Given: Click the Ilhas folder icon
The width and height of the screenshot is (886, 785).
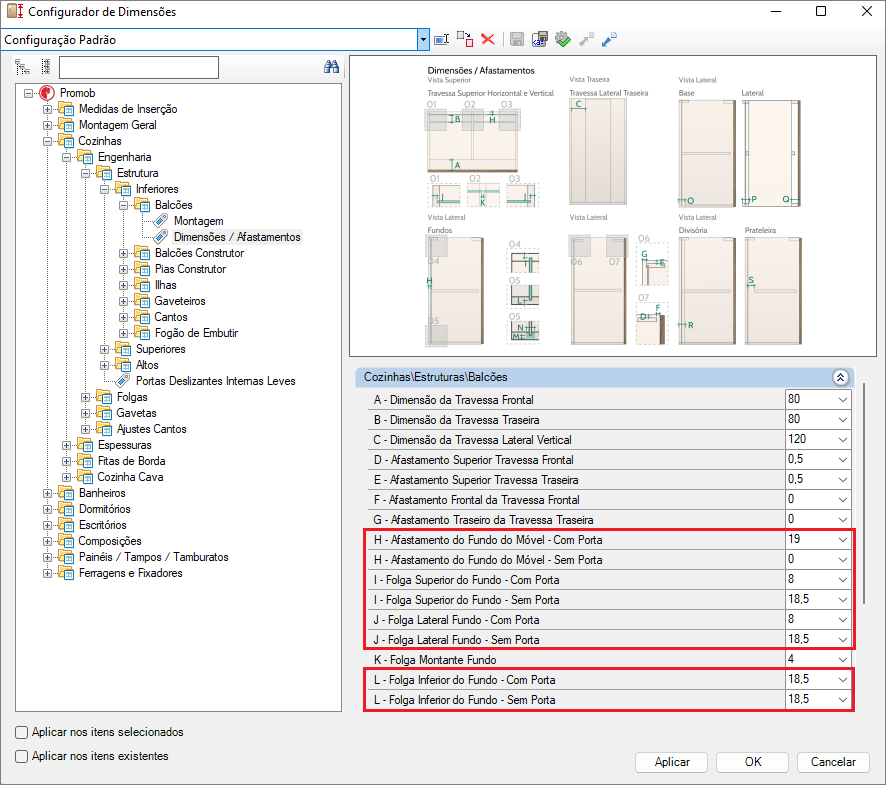Looking at the screenshot, I should [x=142, y=285].
